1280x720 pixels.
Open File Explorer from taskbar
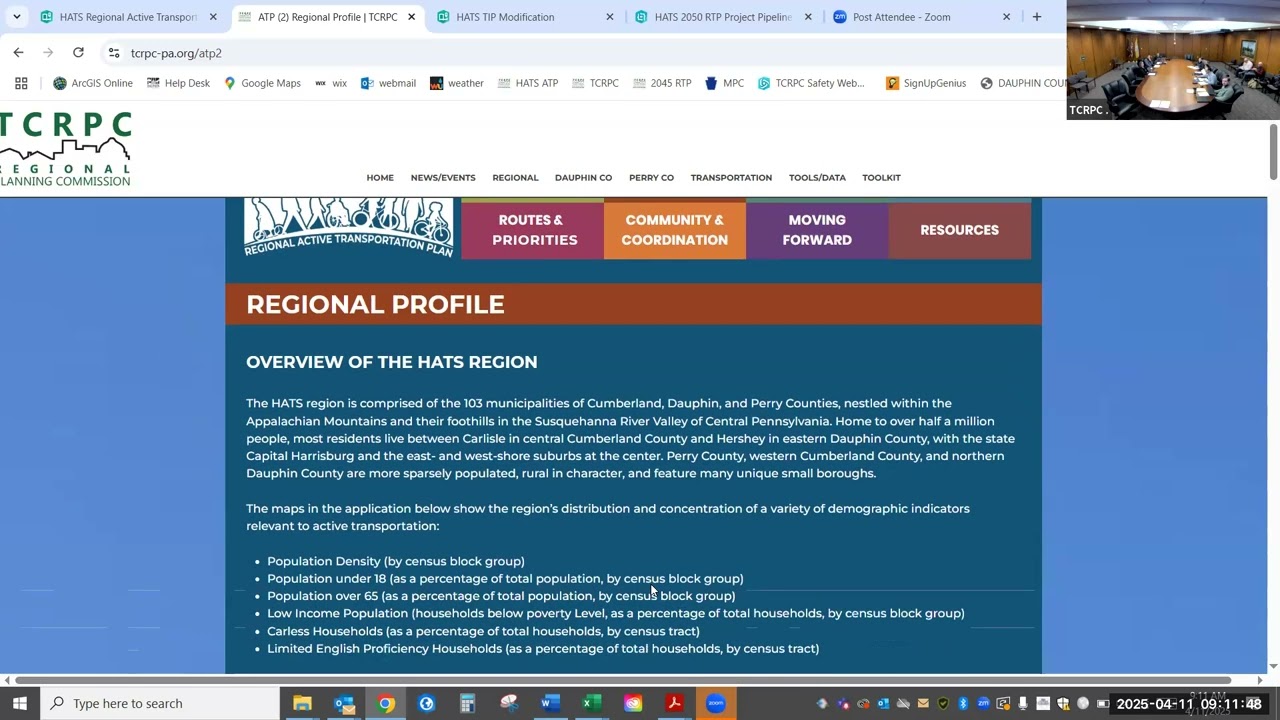coord(302,703)
